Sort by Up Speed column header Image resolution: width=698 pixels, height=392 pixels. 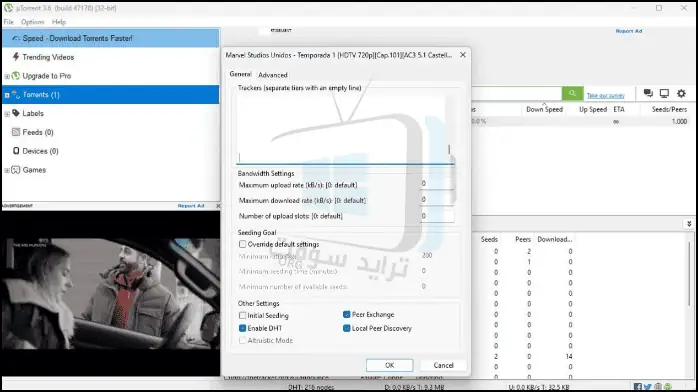click(592, 109)
